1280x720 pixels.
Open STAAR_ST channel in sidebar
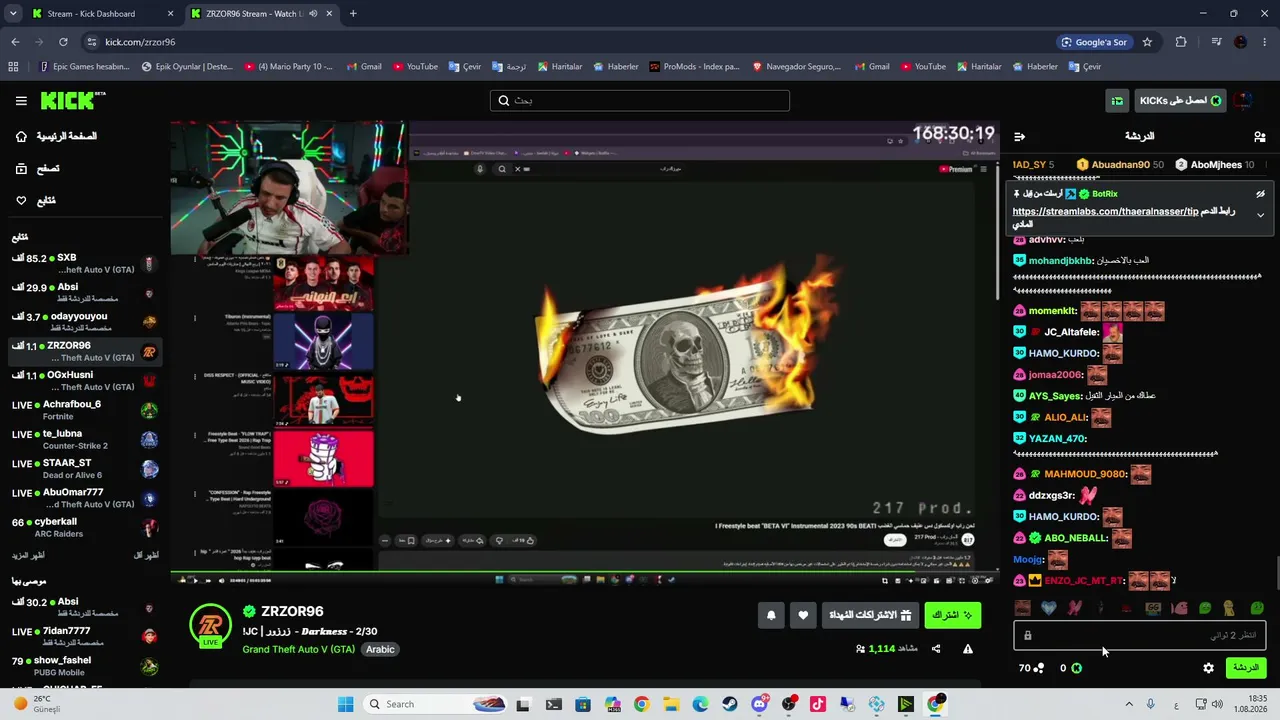click(85, 469)
